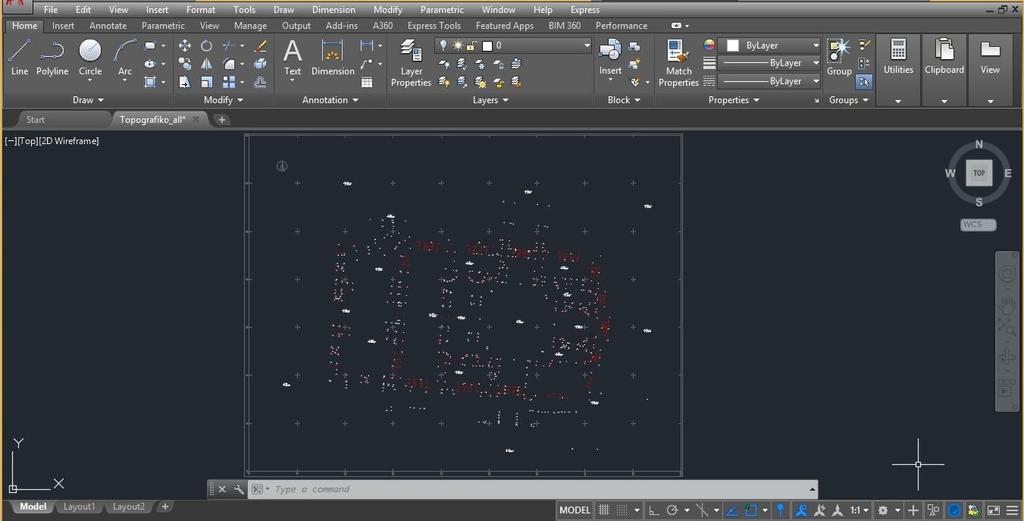Expand the Modify panel dropdown
This screenshot has width=1024, height=521.
[223, 100]
